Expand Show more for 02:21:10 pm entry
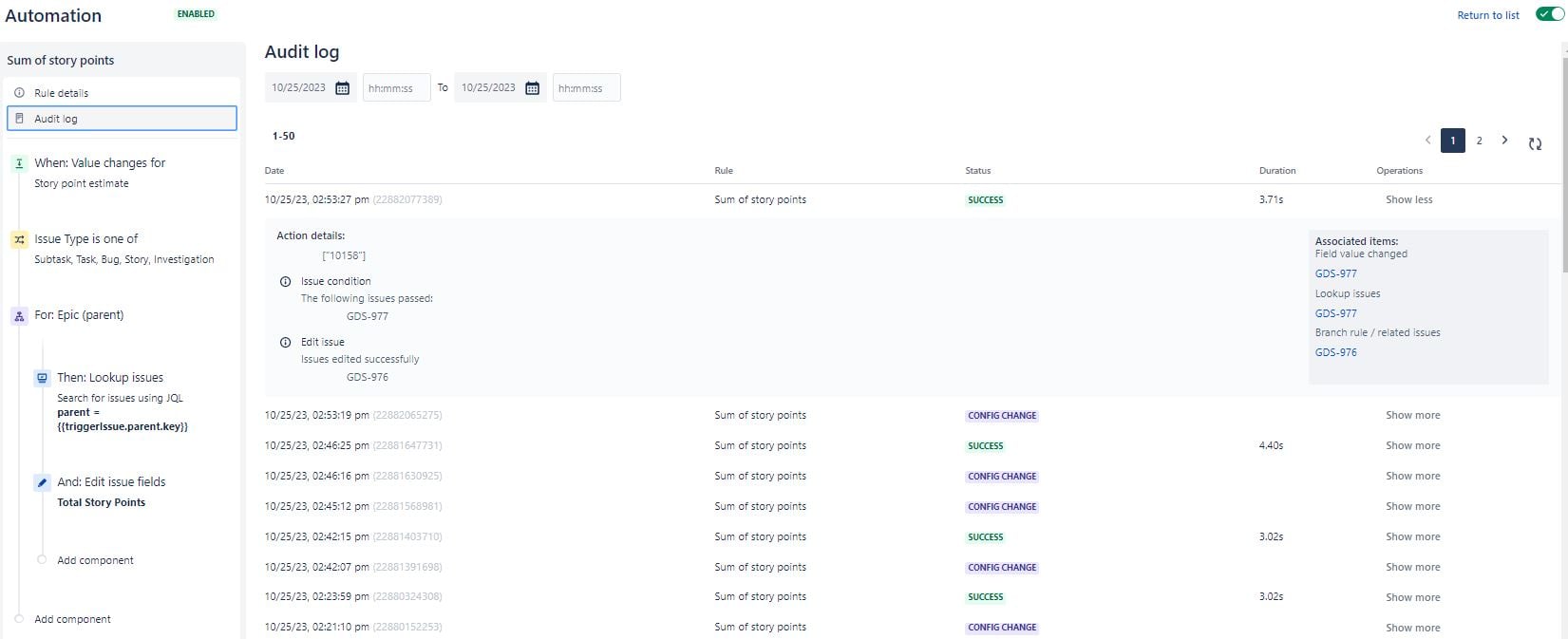The height and width of the screenshot is (639, 1568). 1412,628
